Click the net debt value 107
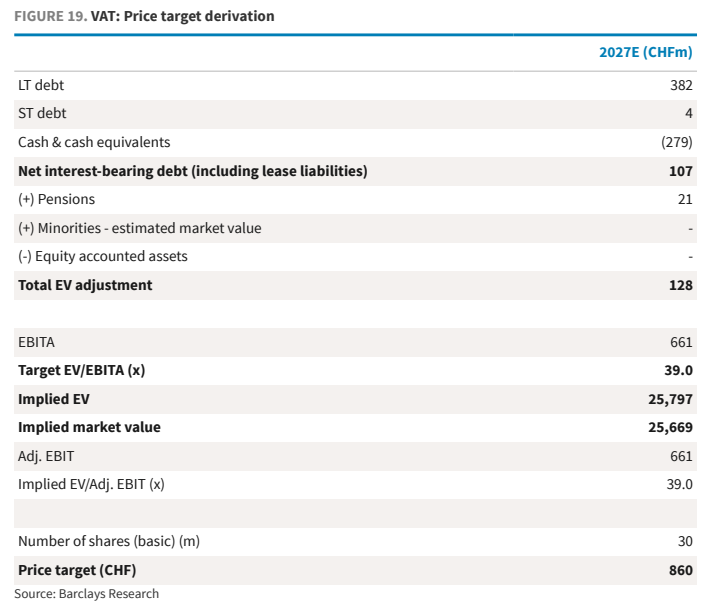The height and width of the screenshot is (615, 711). pyautogui.click(x=681, y=171)
